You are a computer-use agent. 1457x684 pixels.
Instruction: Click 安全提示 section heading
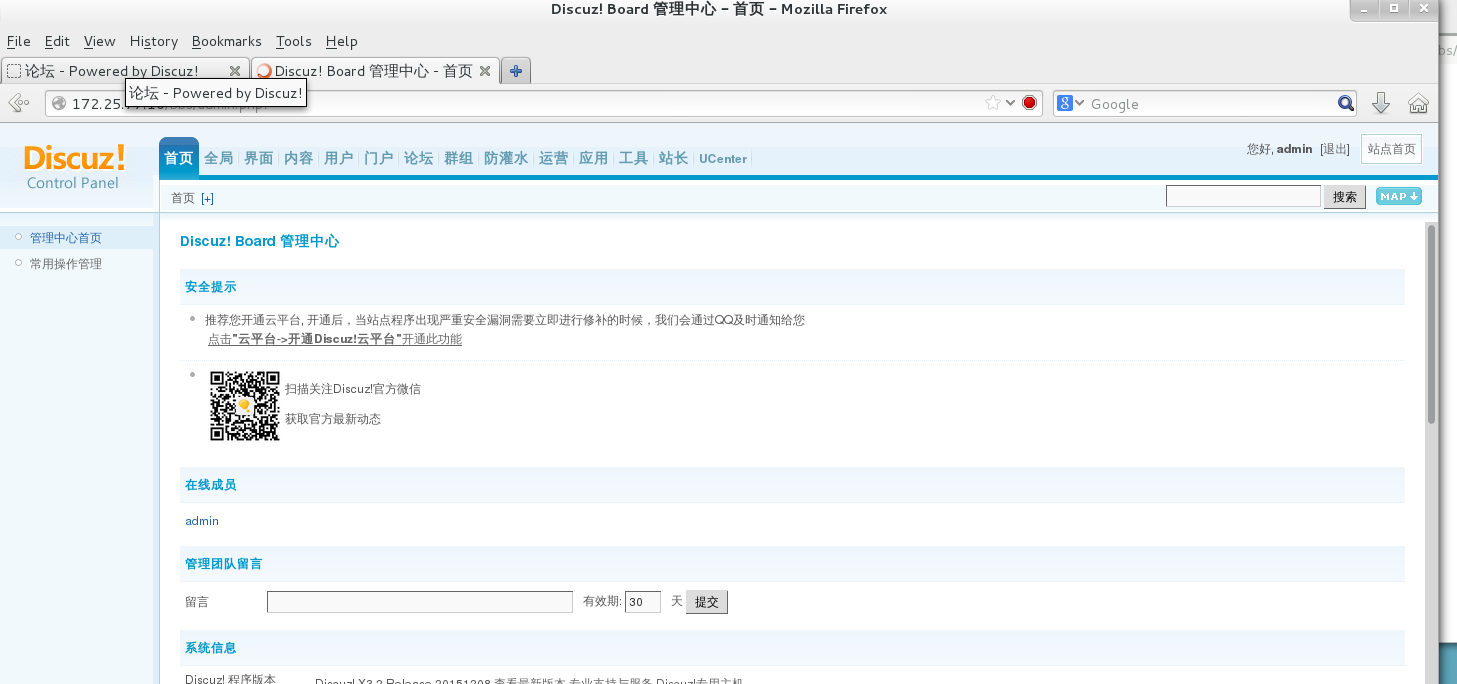coord(210,287)
